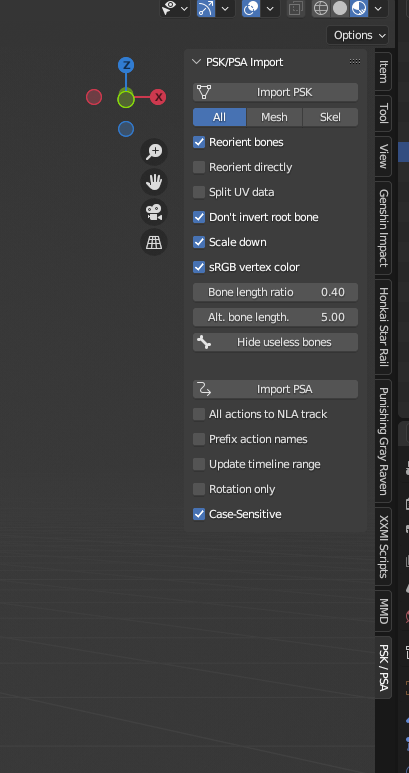The width and height of the screenshot is (409, 773).
Task: Click the red X axis gizmo
Action: point(158,97)
